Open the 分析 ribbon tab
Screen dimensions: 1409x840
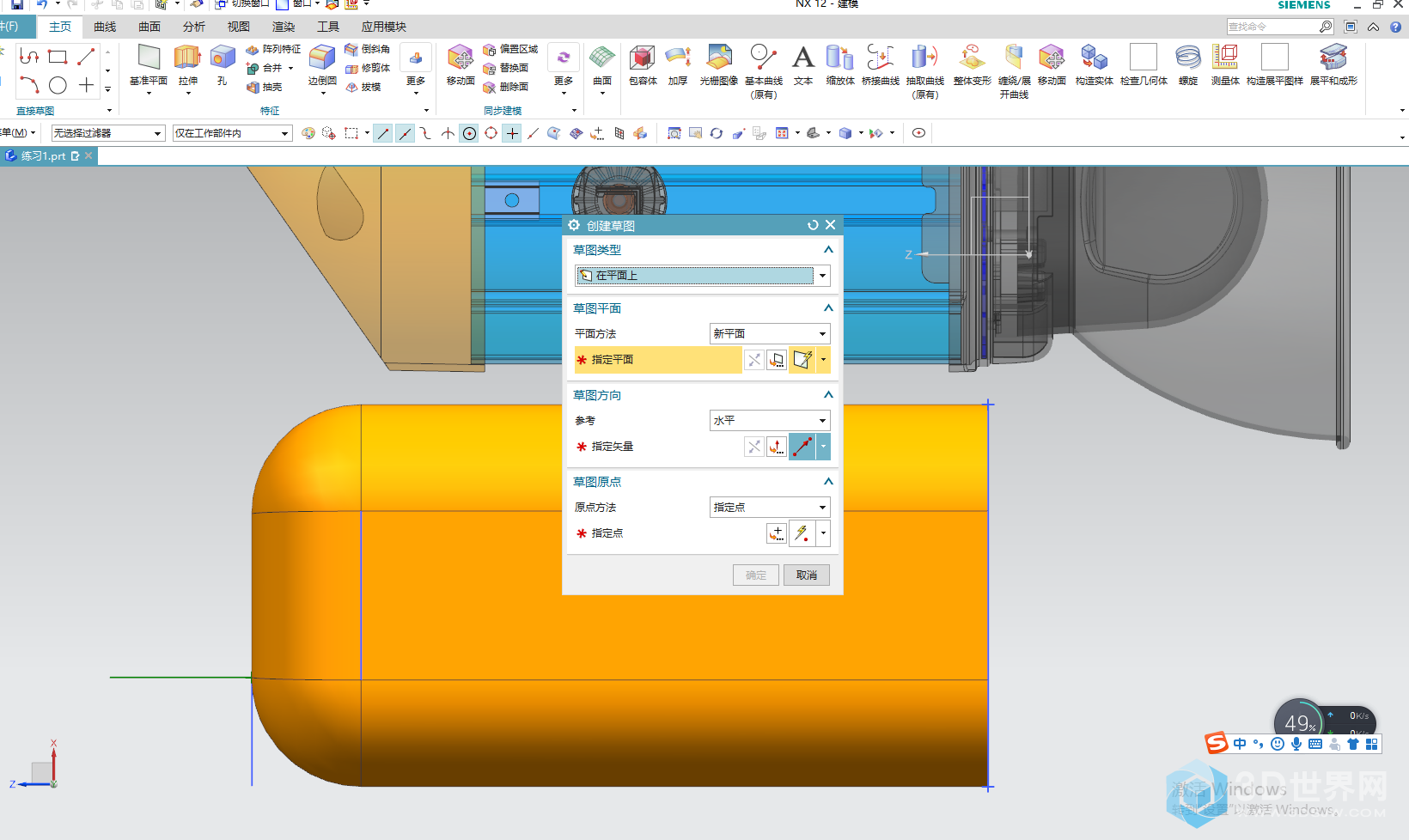click(x=194, y=27)
